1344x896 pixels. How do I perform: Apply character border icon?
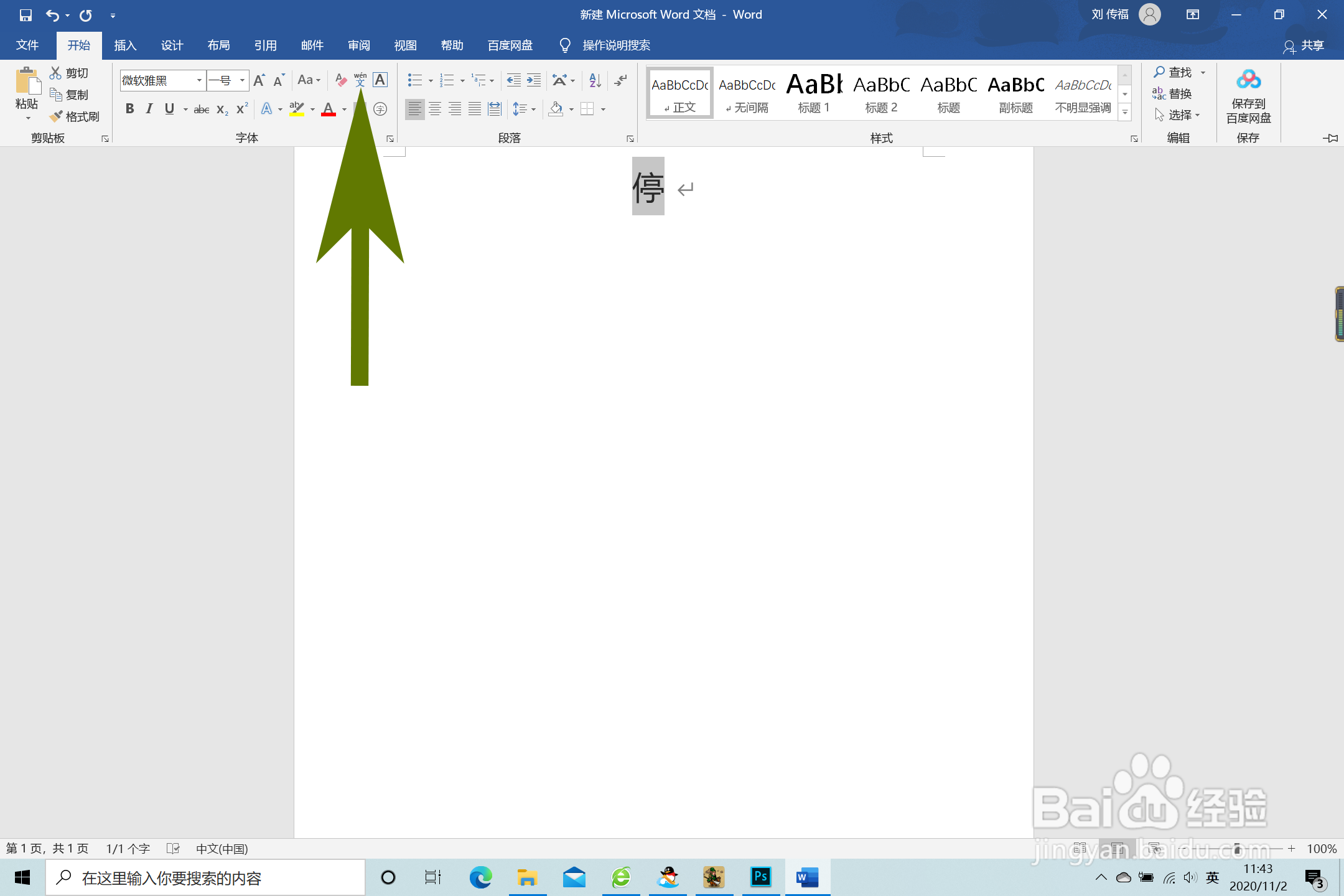click(380, 80)
